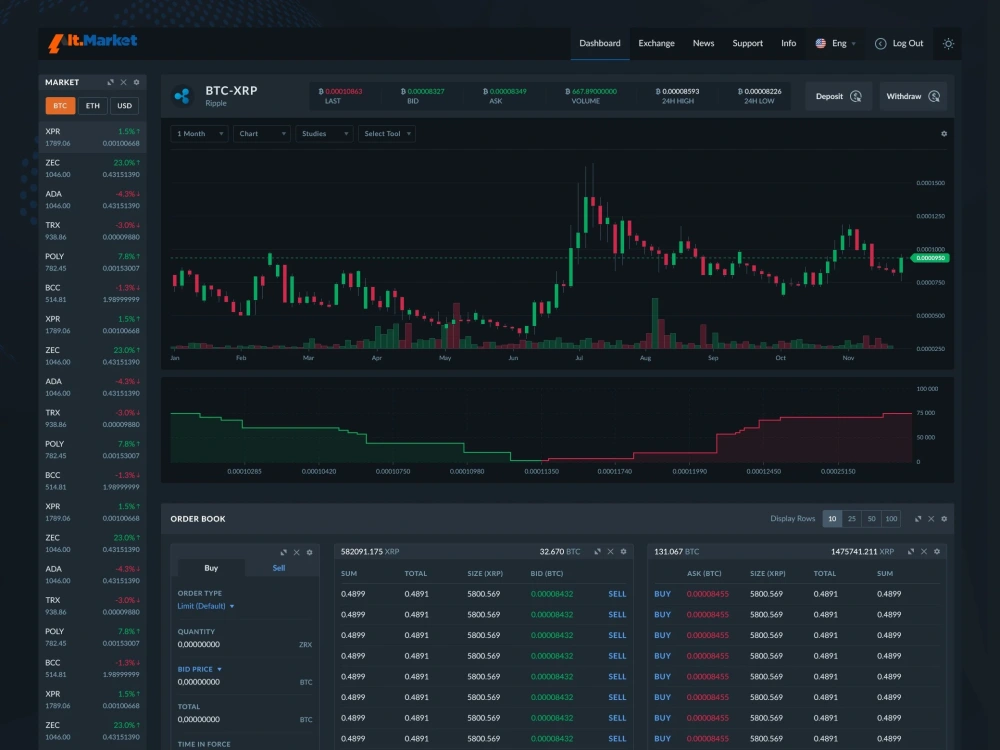The width and height of the screenshot is (1000, 750).
Task: Open the Support tab
Action: (x=747, y=43)
